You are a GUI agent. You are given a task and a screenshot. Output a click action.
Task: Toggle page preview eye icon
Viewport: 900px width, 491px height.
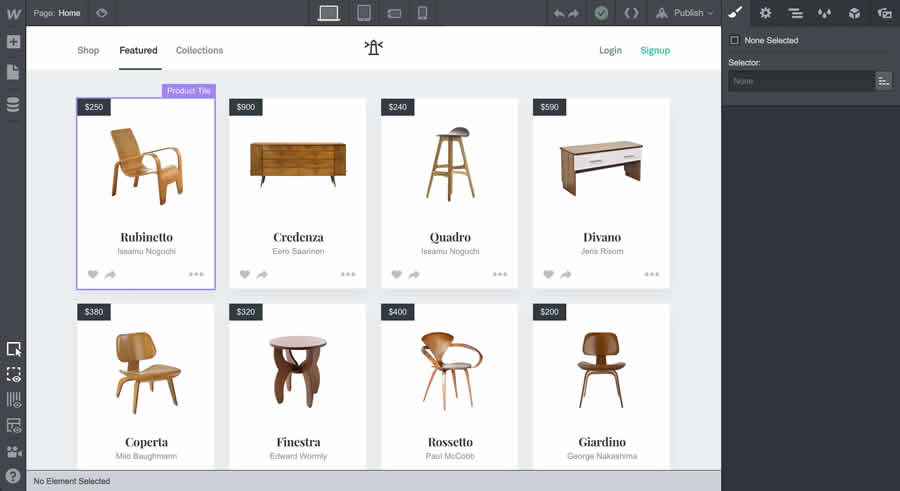[102, 13]
